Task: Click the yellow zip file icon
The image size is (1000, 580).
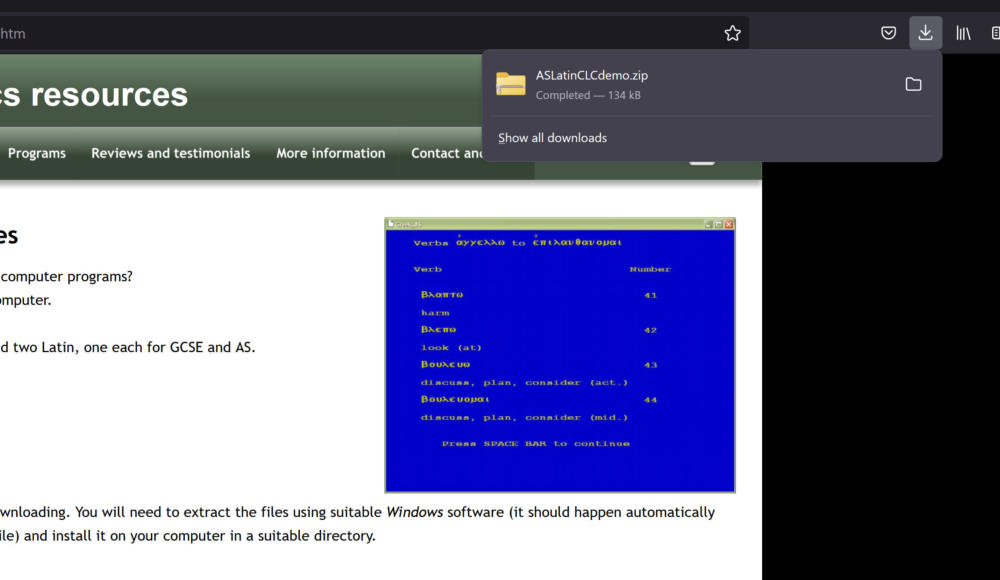Action: coord(511,84)
